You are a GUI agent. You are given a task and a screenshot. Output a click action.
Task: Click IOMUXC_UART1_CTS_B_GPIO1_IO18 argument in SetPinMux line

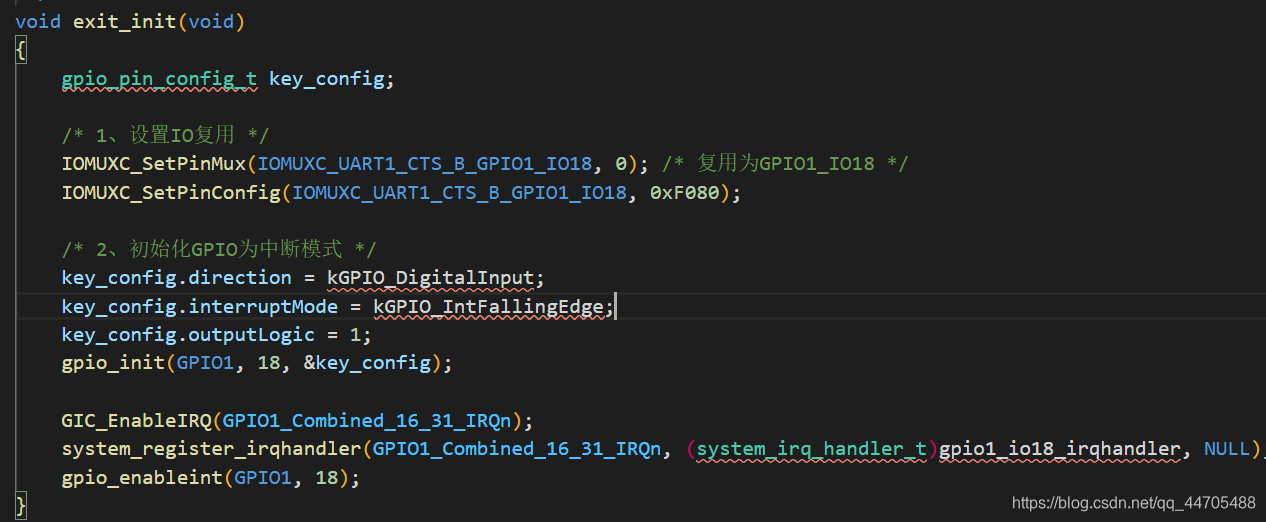pos(425,164)
